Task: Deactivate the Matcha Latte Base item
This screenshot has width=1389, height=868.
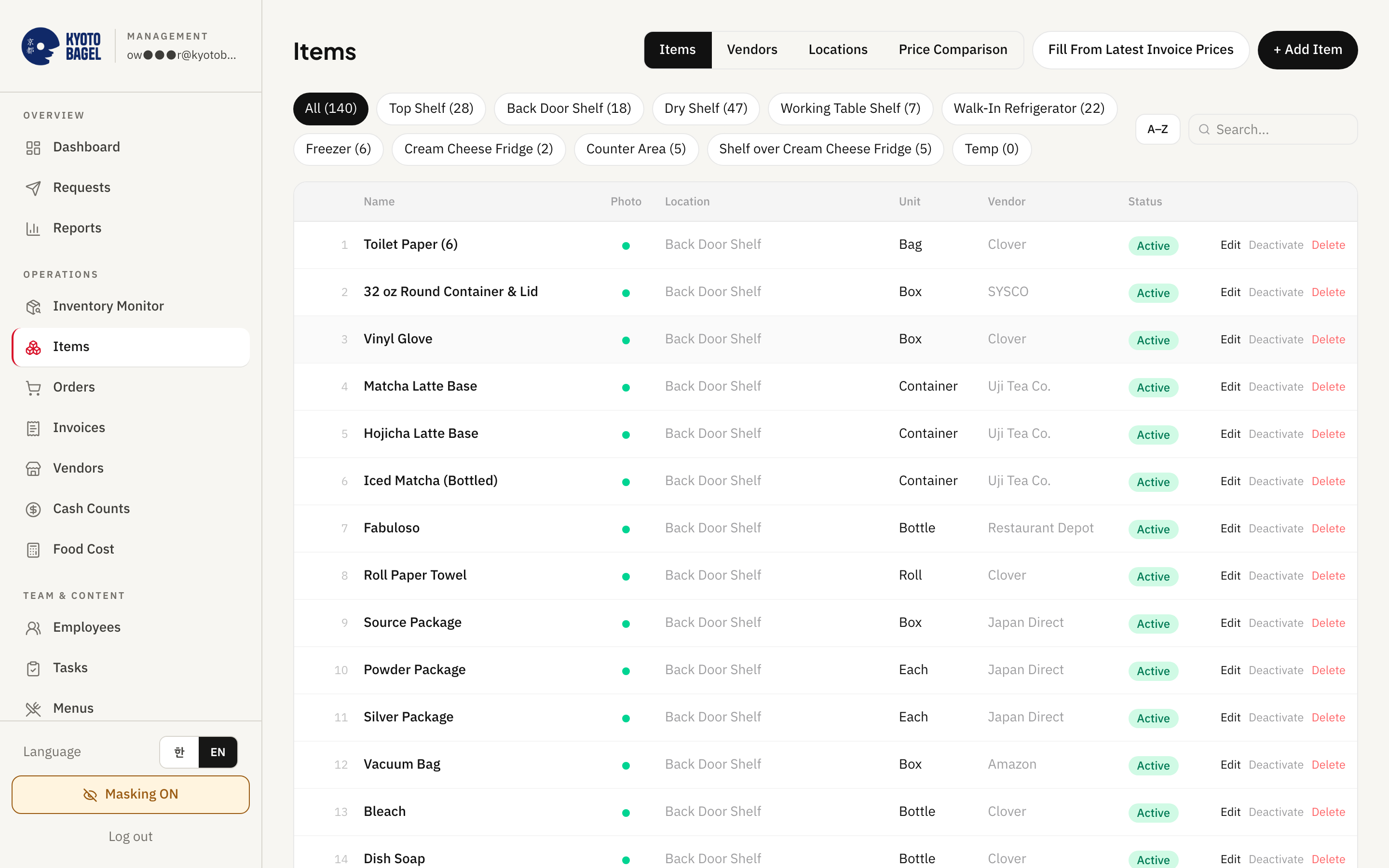Action: point(1276,386)
